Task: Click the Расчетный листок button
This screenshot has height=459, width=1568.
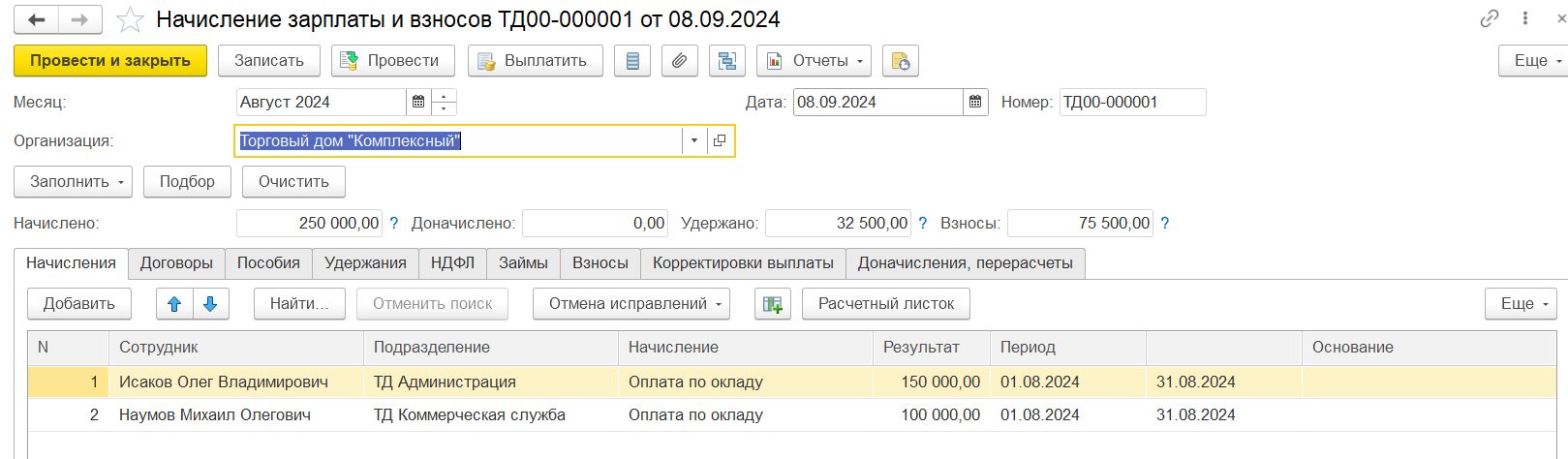Action: (x=885, y=303)
